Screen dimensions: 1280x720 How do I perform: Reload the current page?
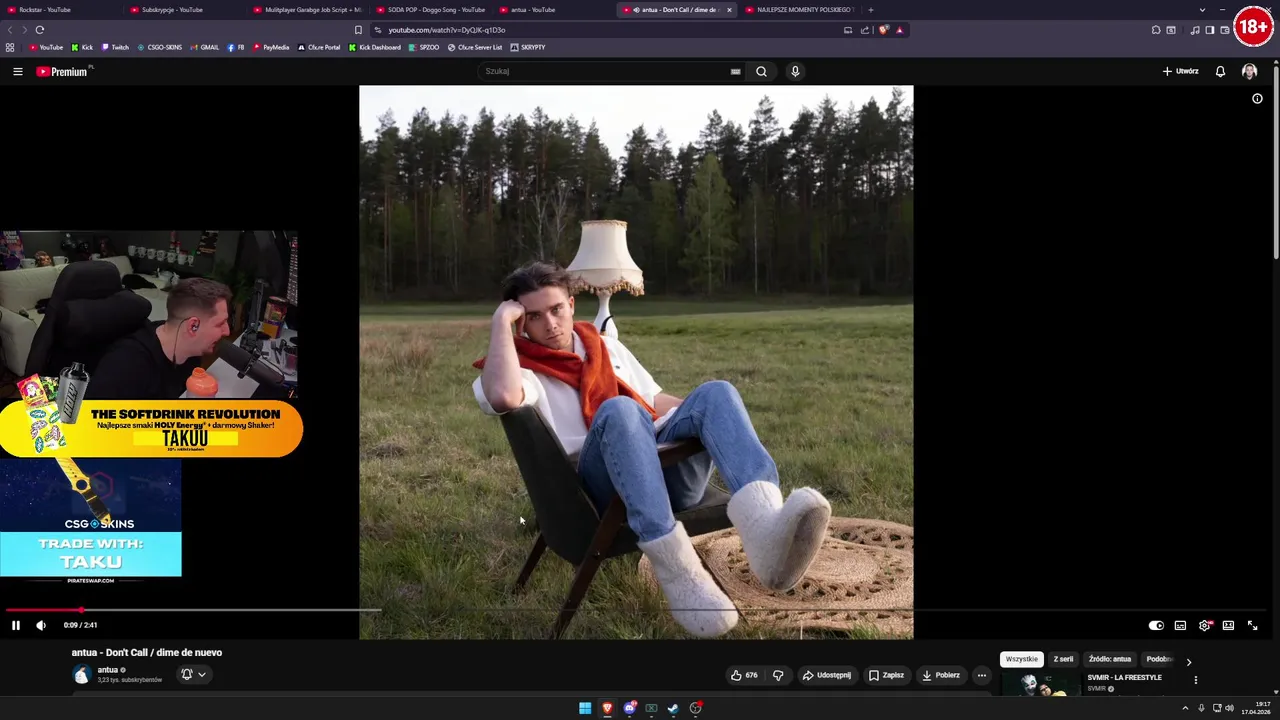(40, 30)
